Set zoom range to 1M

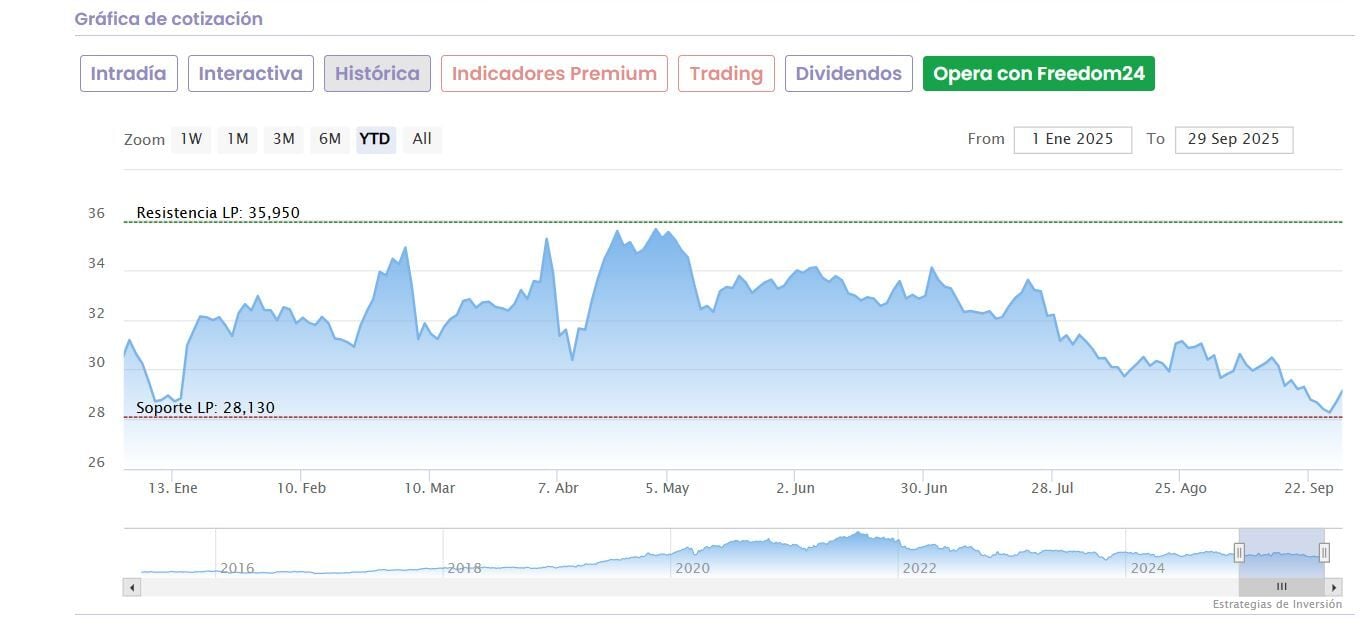tap(237, 139)
